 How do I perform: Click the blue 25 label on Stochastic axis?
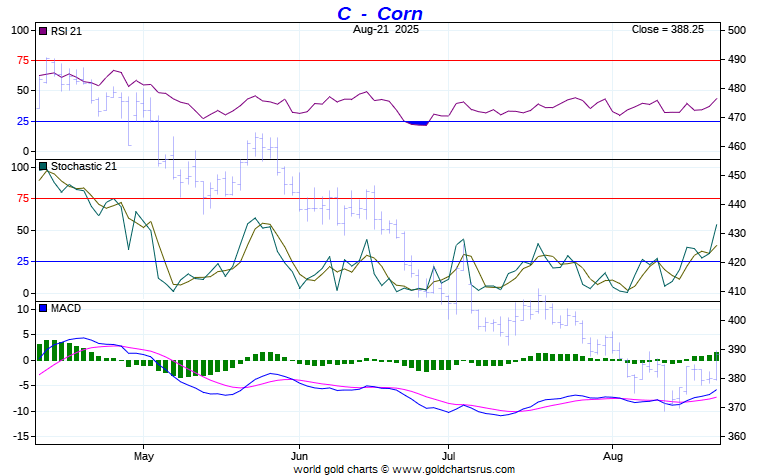coord(23,261)
